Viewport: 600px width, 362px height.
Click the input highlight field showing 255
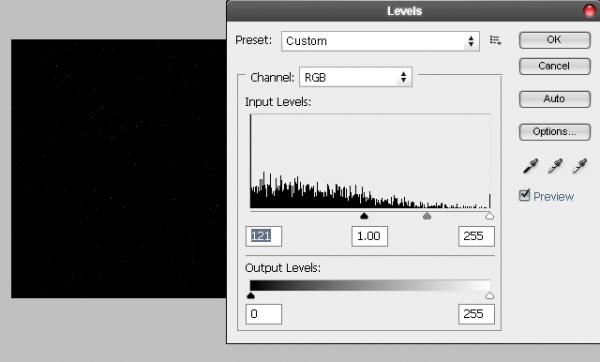476,236
